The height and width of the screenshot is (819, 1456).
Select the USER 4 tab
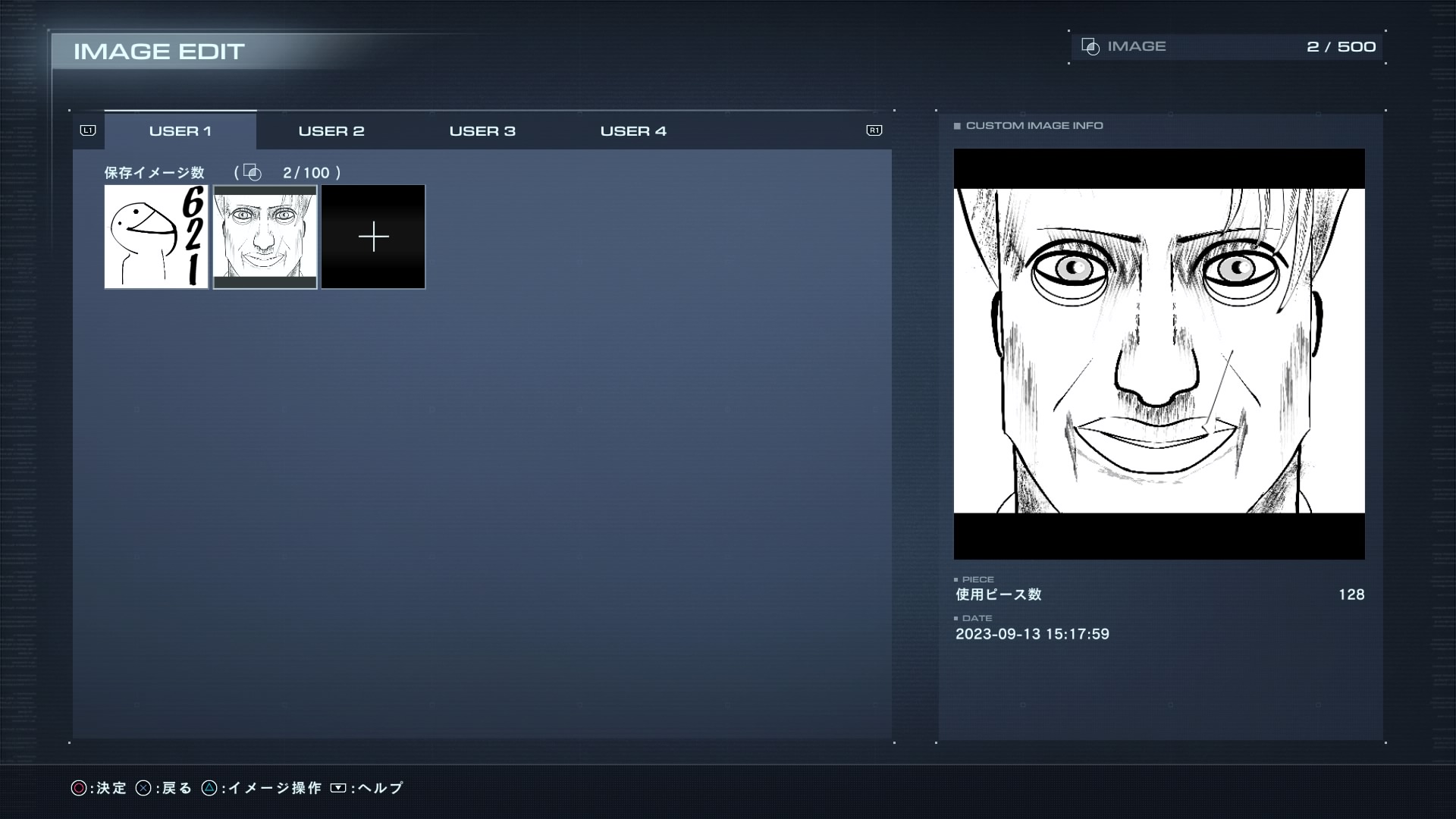coord(633,131)
